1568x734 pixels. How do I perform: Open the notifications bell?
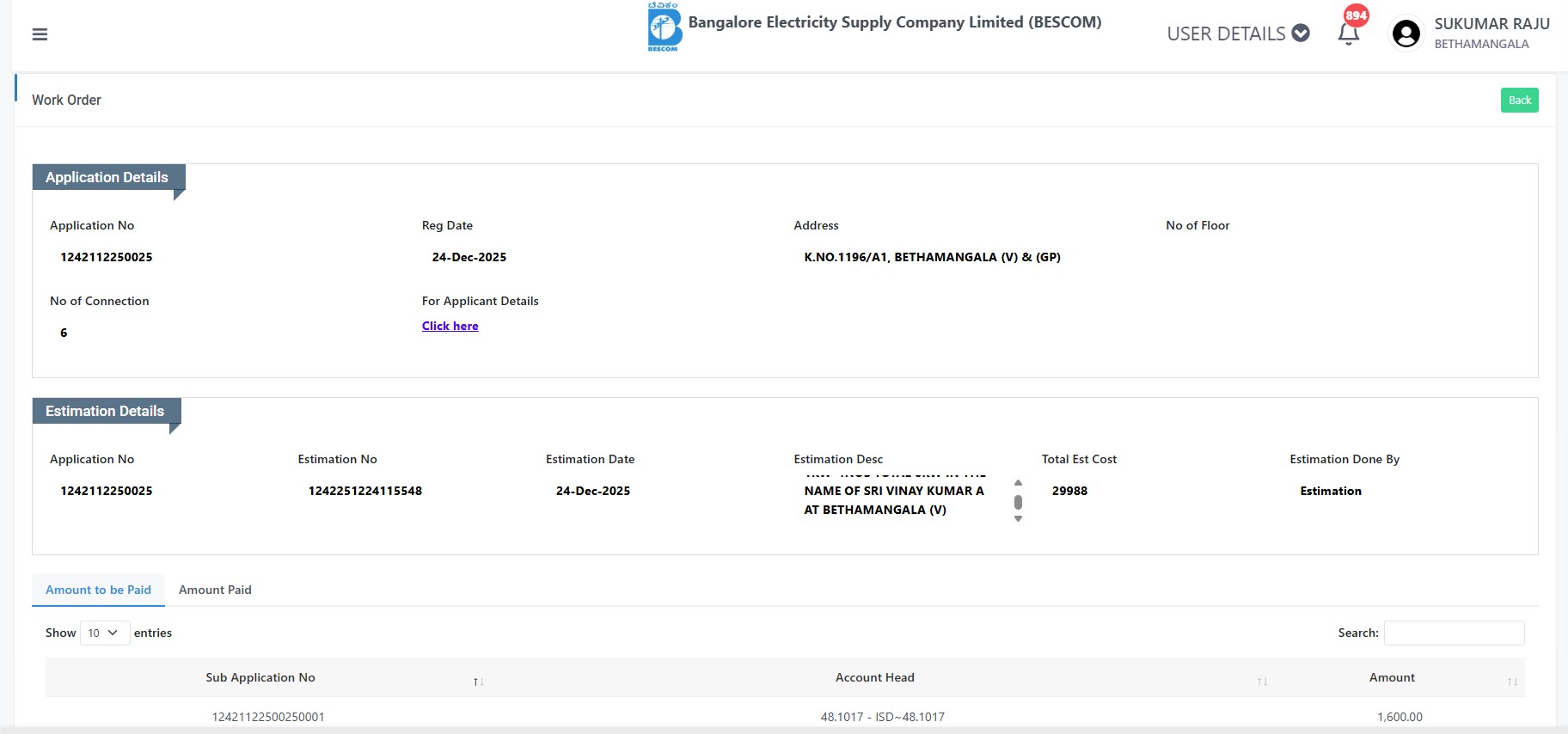(x=1348, y=34)
